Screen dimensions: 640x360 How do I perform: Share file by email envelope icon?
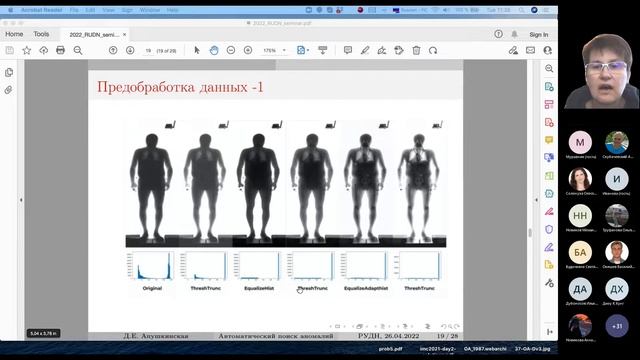(530, 50)
